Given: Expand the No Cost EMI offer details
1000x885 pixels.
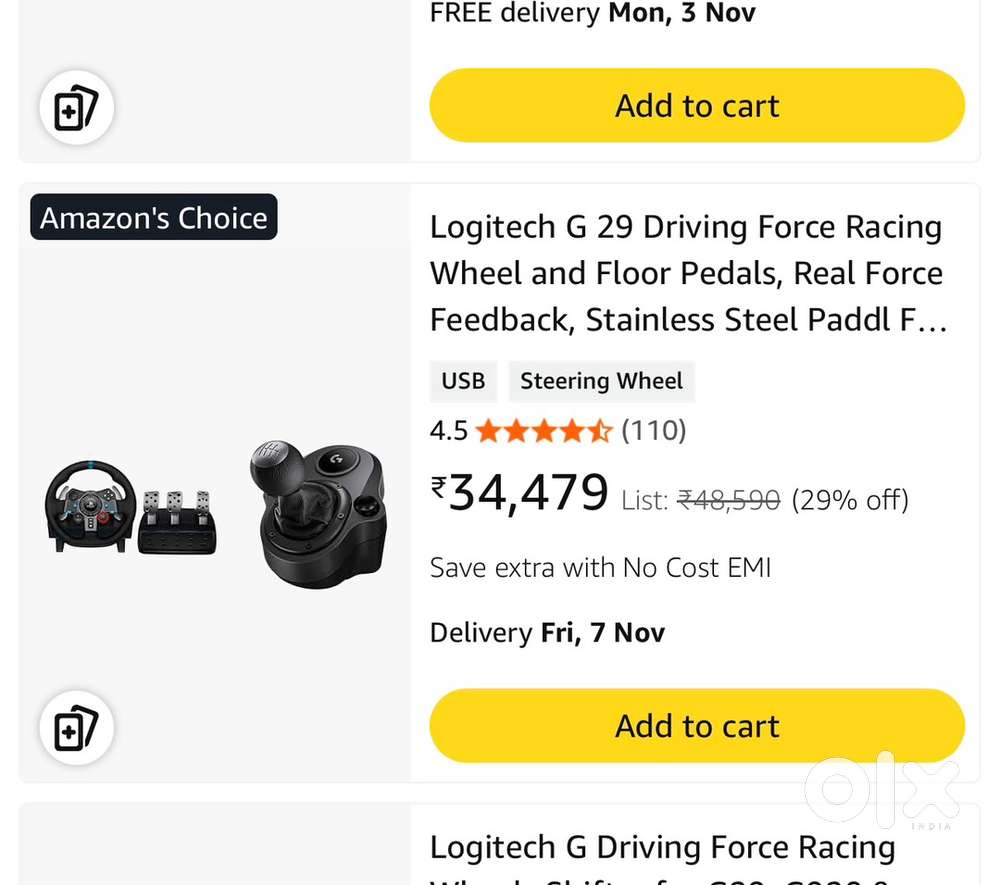Looking at the screenshot, I should click(599, 567).
